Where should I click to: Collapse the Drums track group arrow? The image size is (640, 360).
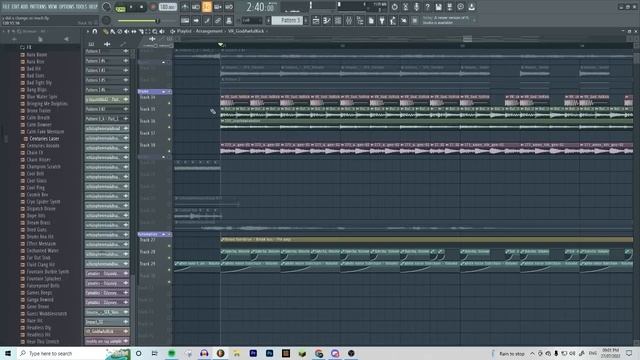pyautogui.click(x=164, y=91)
